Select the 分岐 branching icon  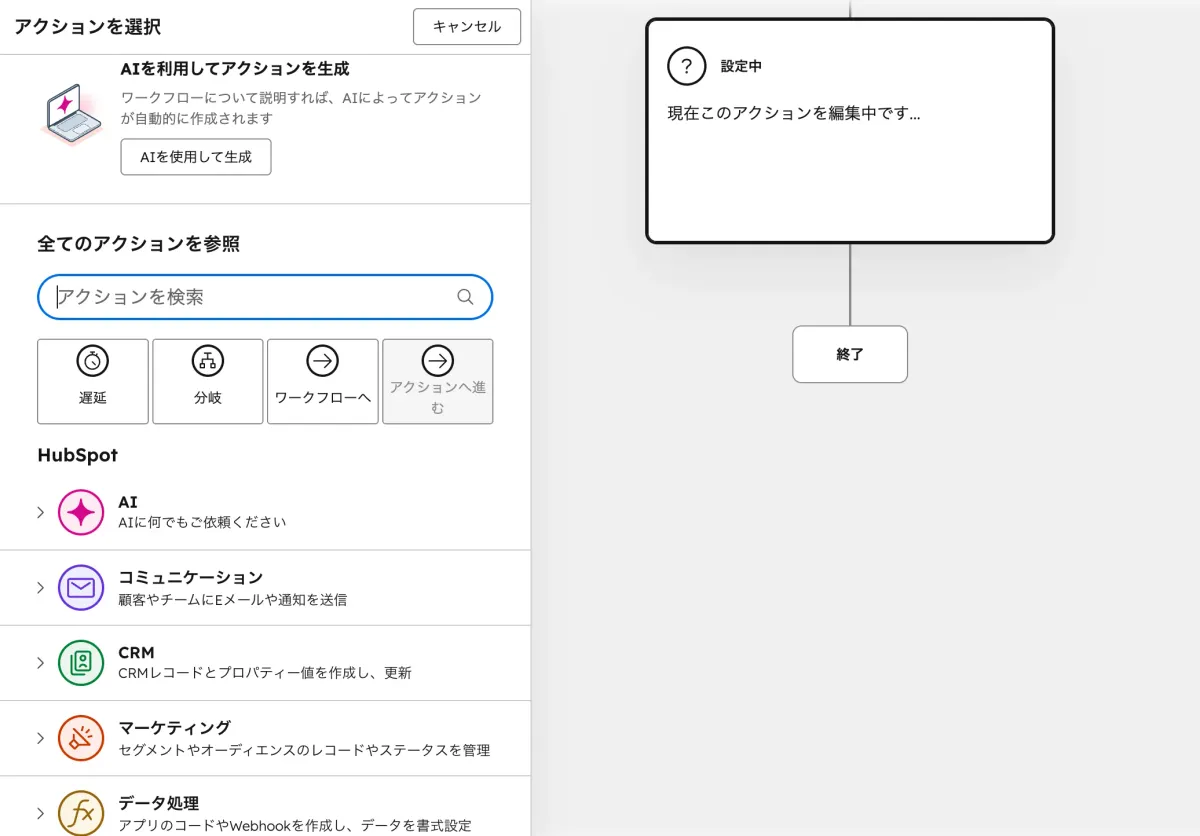(207, 361)
